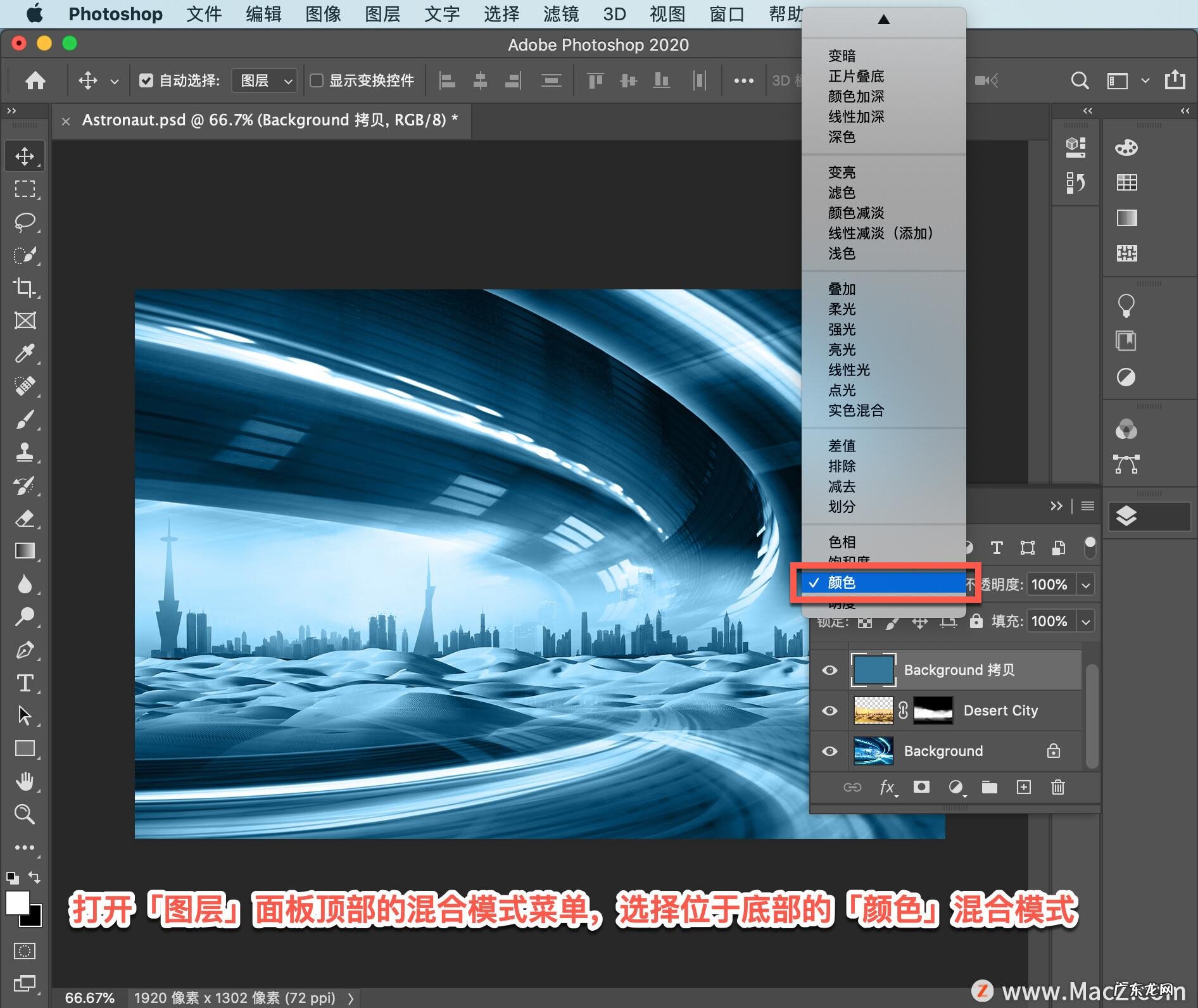The image size is (1198, 1008).
Task: Select the Dodge tool
Action: point(25,617)
